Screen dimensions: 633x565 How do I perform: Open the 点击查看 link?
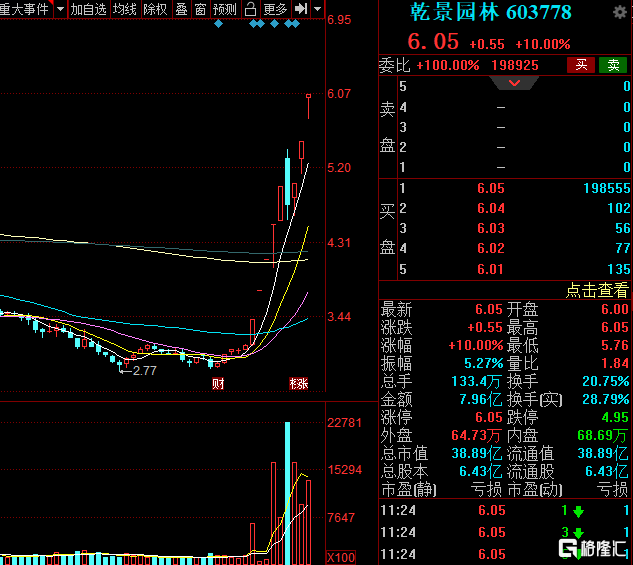(x=597, y=290)
